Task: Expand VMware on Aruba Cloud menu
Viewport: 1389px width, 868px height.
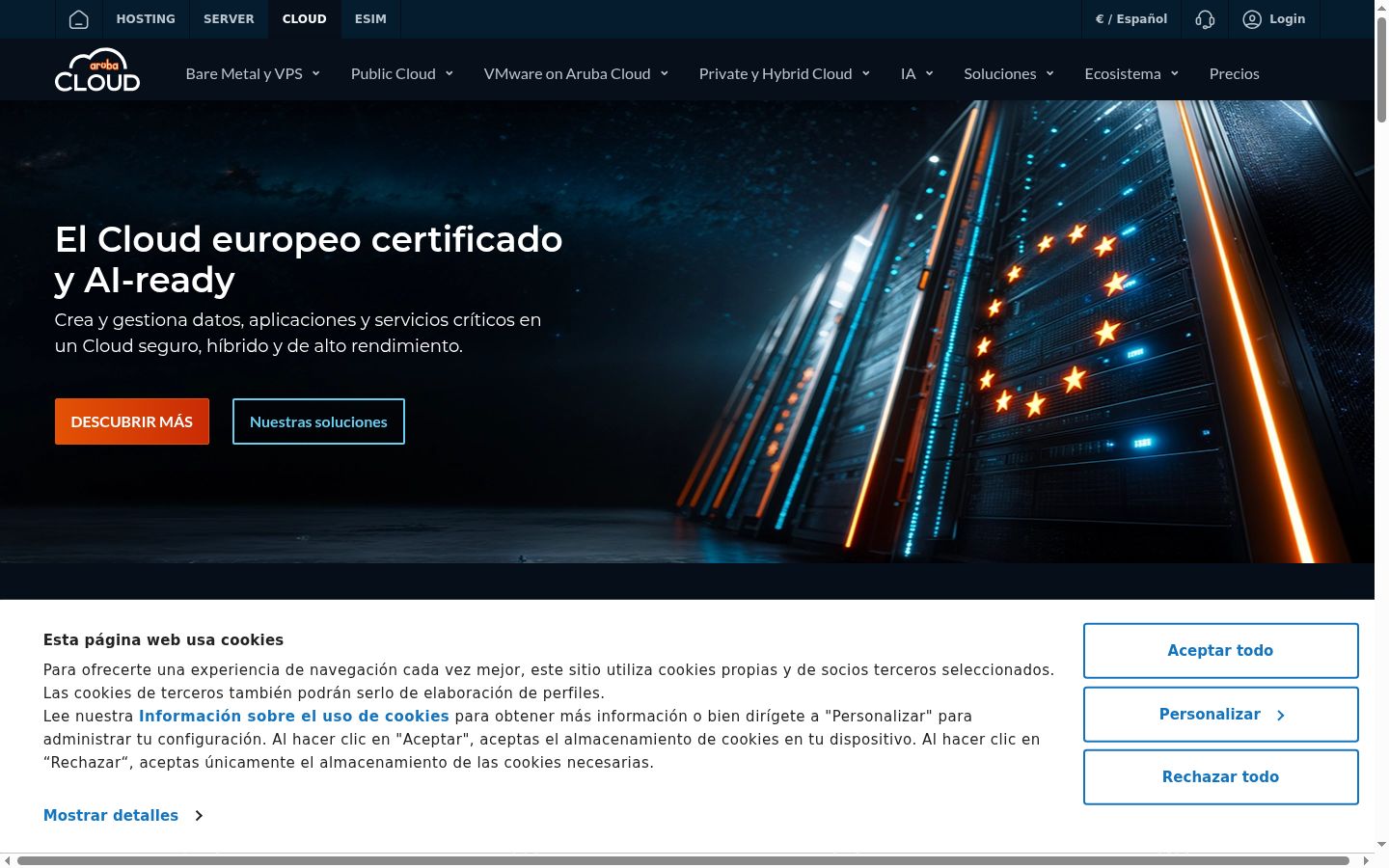Action: 576,73
